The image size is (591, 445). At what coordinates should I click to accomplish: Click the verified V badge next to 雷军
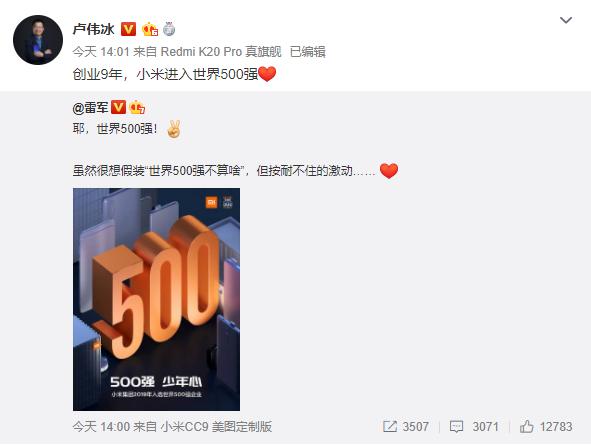(118, 107)
